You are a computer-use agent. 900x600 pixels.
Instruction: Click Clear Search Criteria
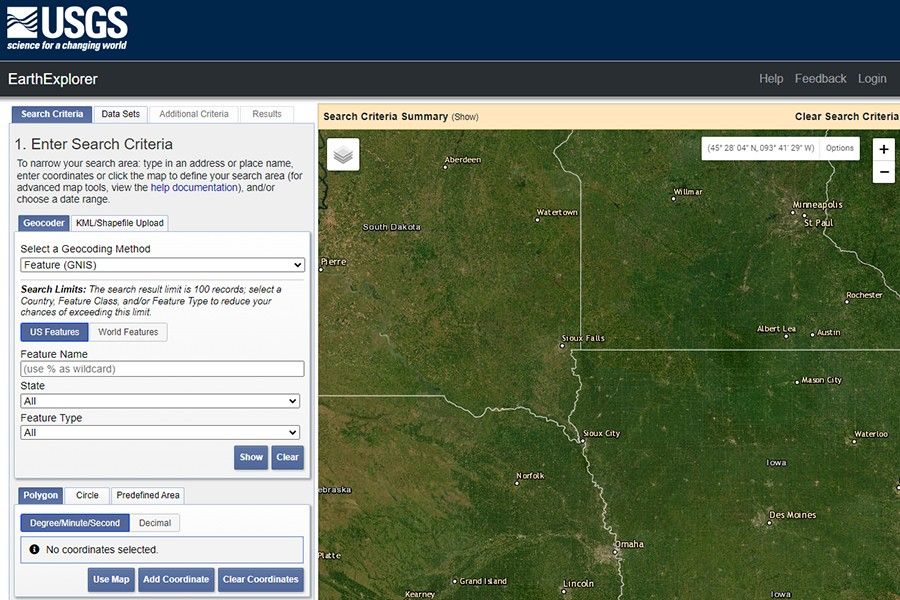coord(845,116)
